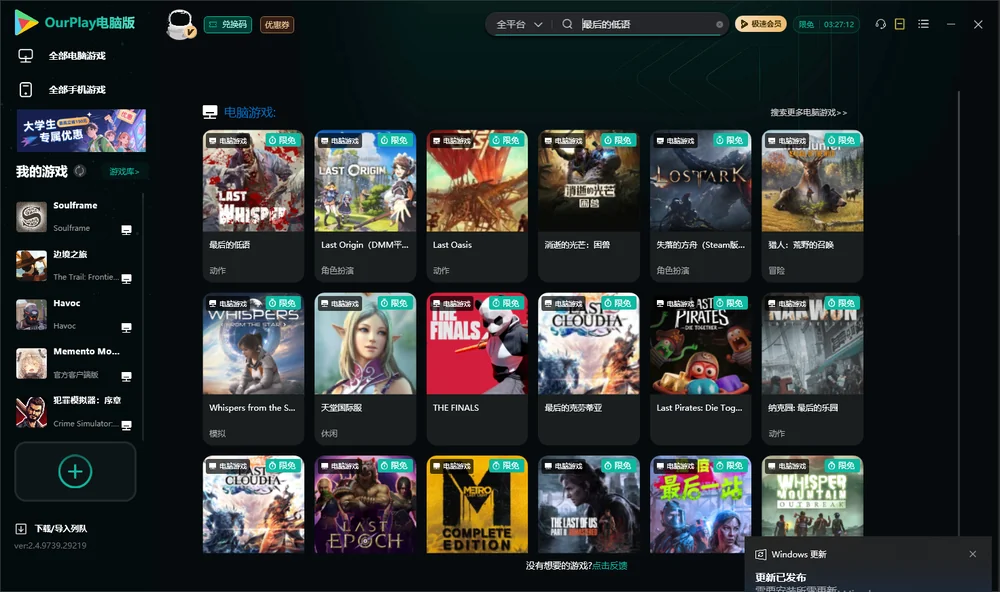Open the 最后的低语 Last Whisper card

point(253,206)
